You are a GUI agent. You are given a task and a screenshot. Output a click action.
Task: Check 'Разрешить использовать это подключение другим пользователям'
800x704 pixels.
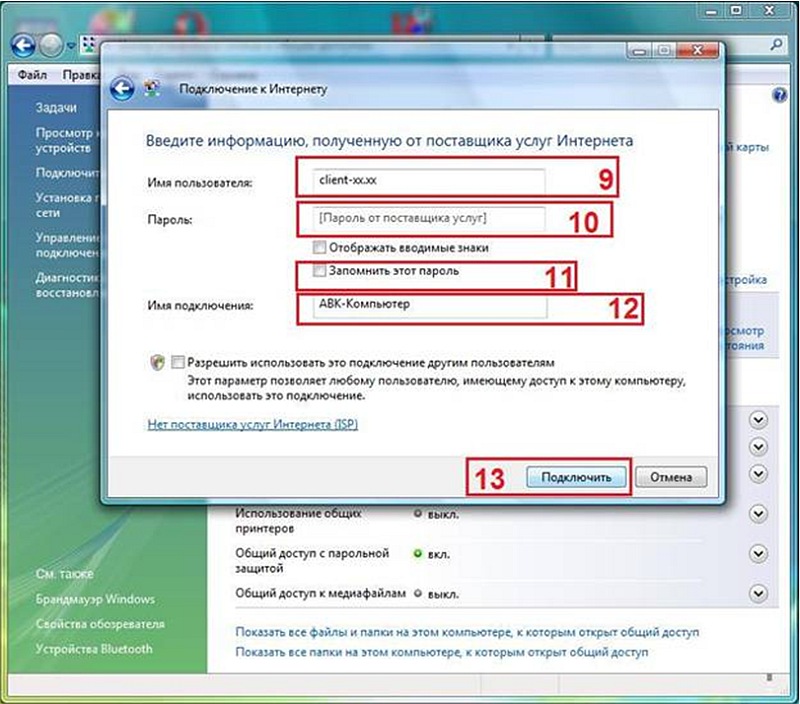178,363
